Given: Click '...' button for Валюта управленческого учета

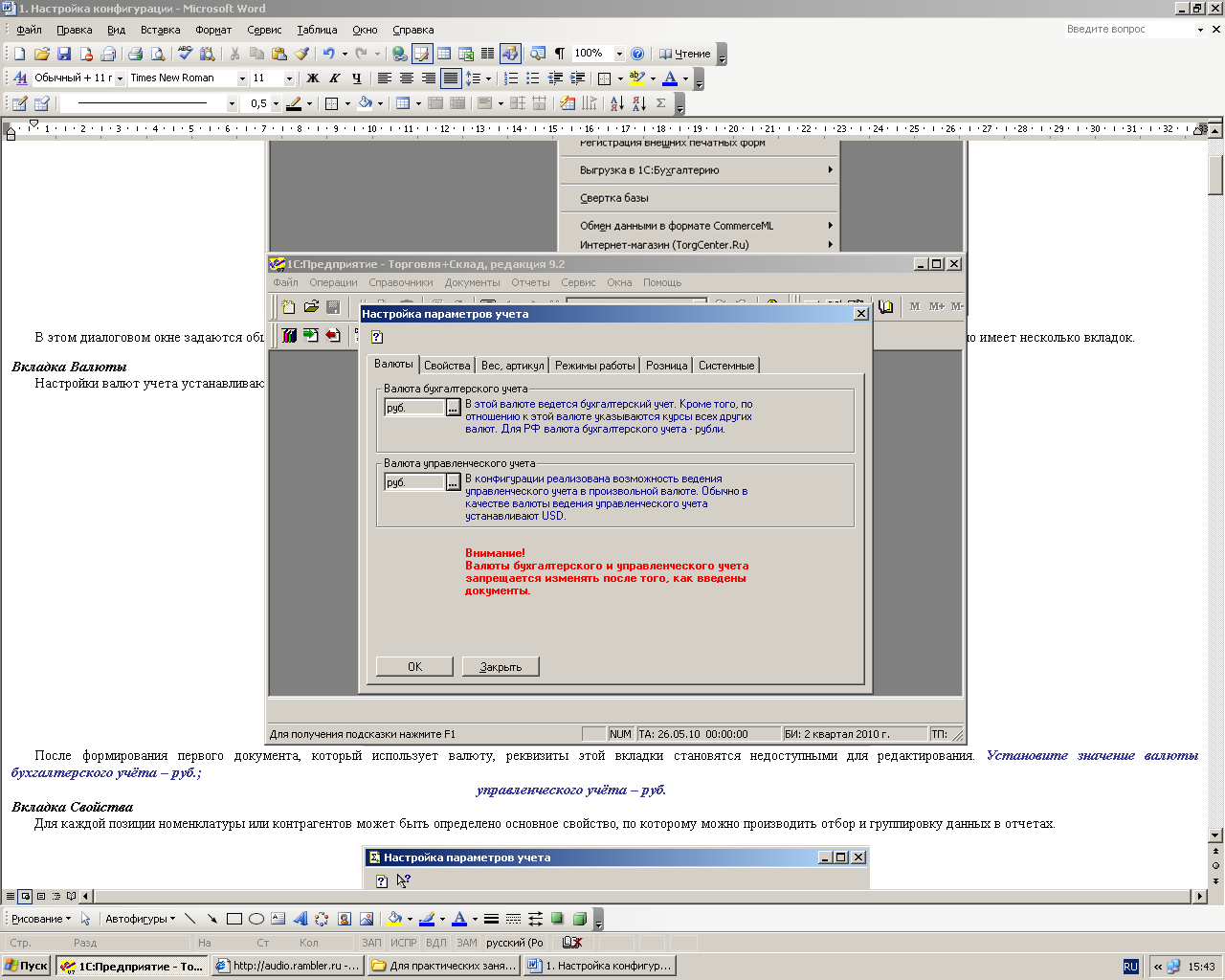Looking at the screenshot, I should 454,482.
